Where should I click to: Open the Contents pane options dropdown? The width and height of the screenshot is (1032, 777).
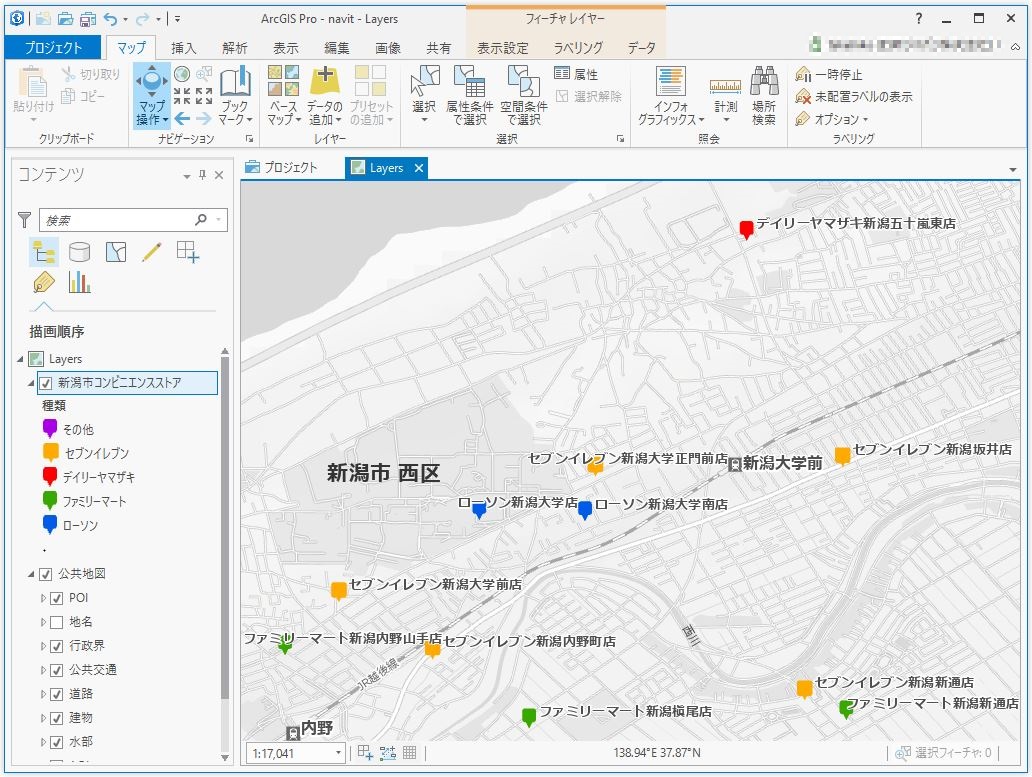pyautogui.click(x=186, y=176)
